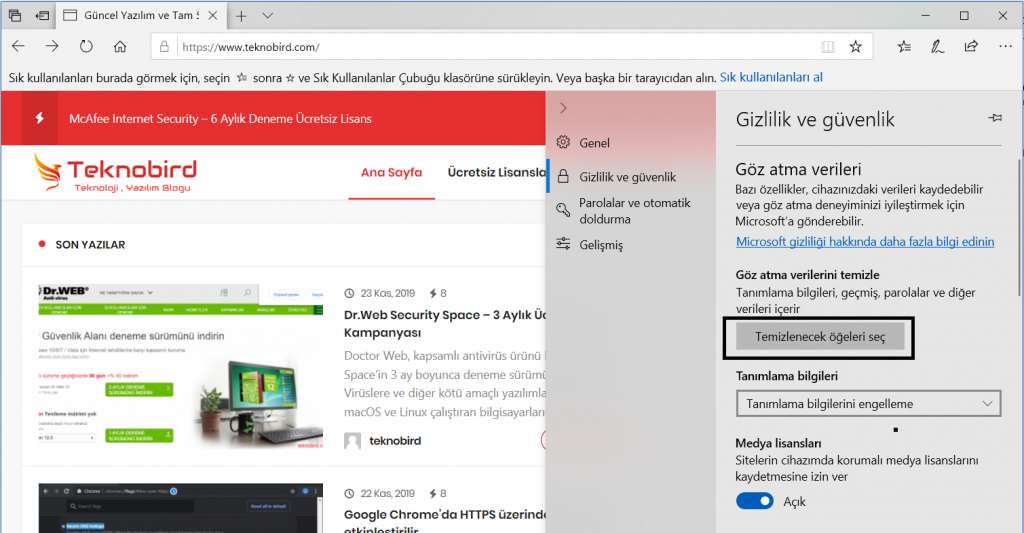Open Microsoft gizliliği hakkında link
Viewport: 1024px width, 533px height.
(865, 241)
